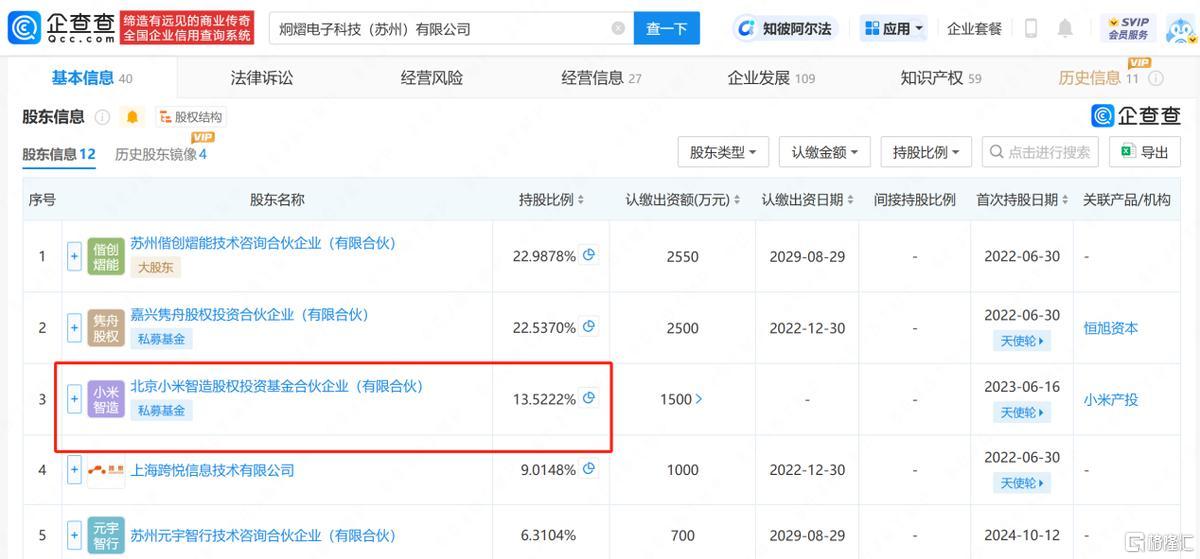The height and width of the screenshot is (559, 1200).
Task: Switch to 基本信息 tab
Action: (91, 78)
